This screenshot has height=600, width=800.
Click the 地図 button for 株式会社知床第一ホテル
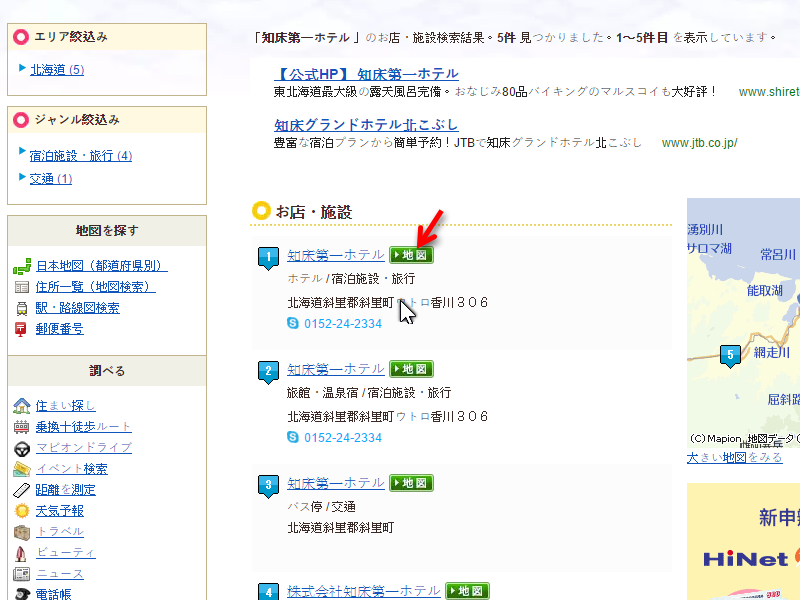[x=467, y=591]
